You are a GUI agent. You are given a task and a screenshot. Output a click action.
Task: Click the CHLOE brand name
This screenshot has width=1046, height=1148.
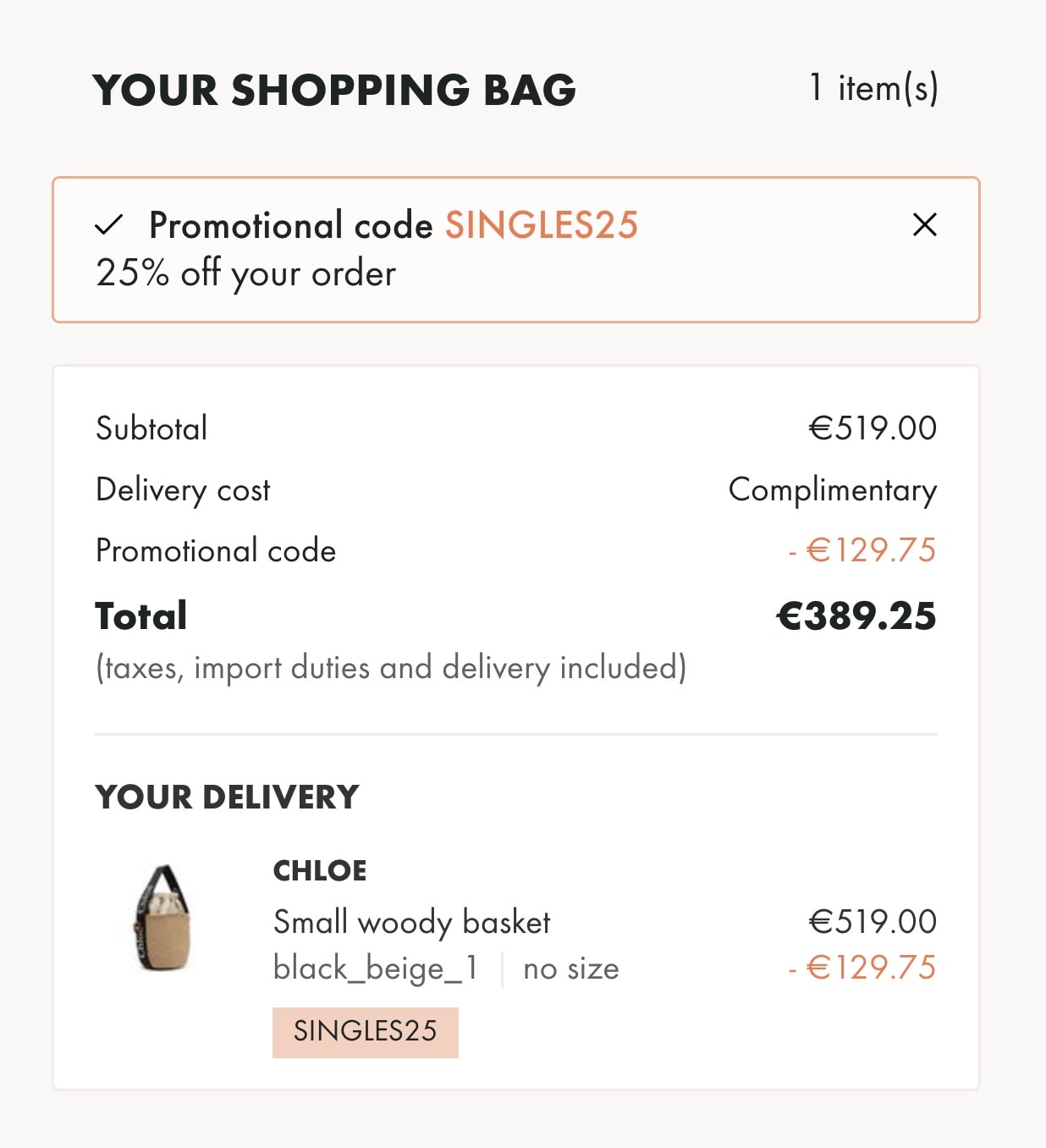tap(320, 870)
